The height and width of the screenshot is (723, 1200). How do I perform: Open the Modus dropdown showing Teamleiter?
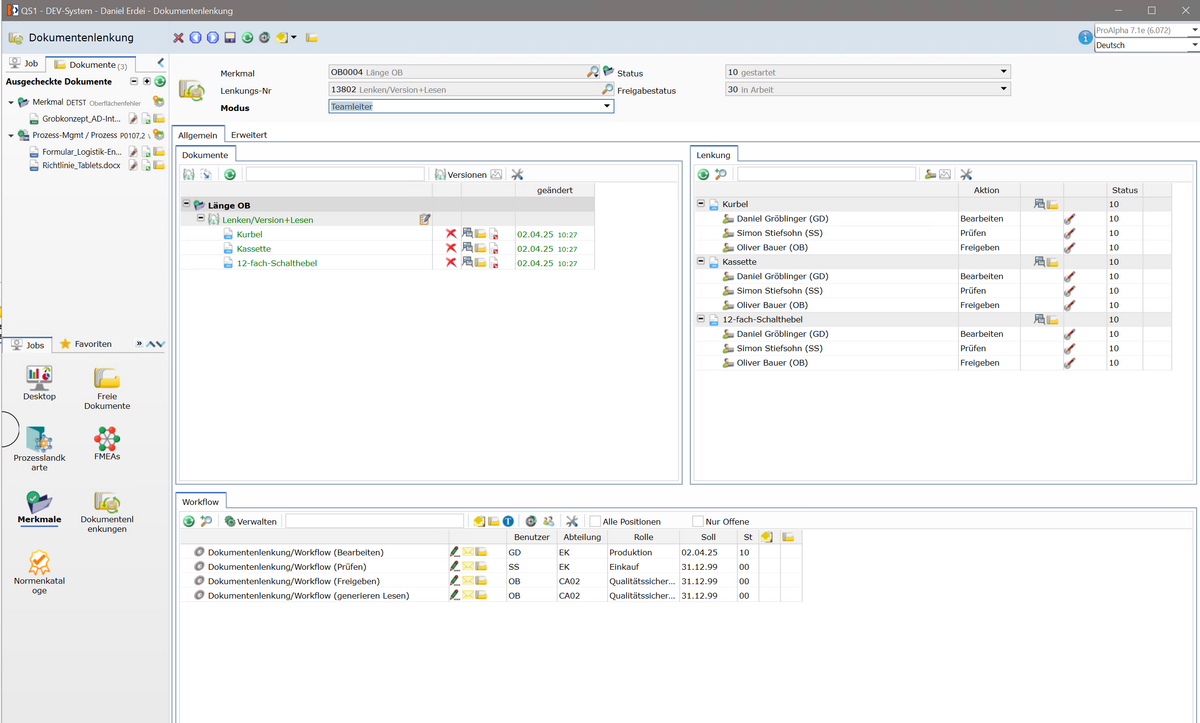click(x=471, y=107)
